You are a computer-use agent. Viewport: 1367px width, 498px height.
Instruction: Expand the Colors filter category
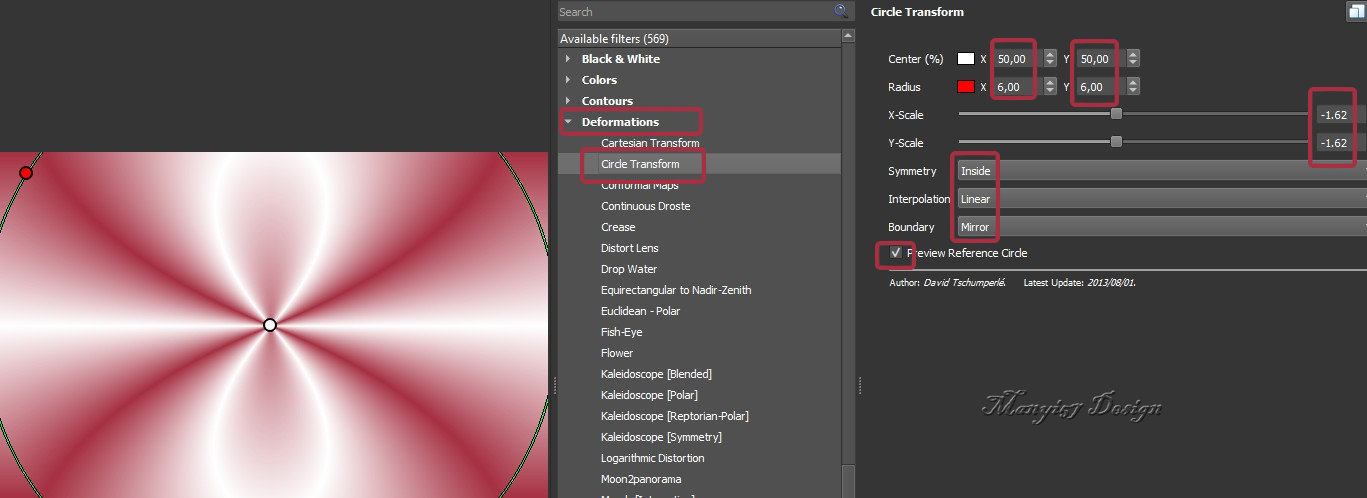pos(568,80)
